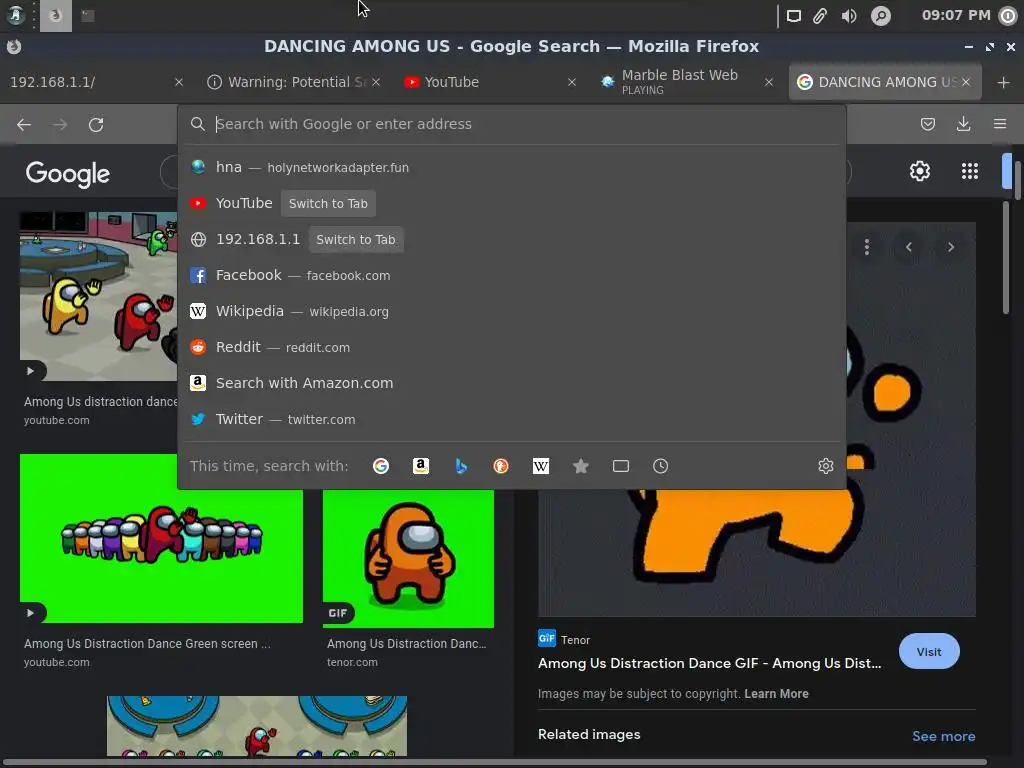Search this time with Amazon
Viewport: 1024px width, 768px height.
421,466
